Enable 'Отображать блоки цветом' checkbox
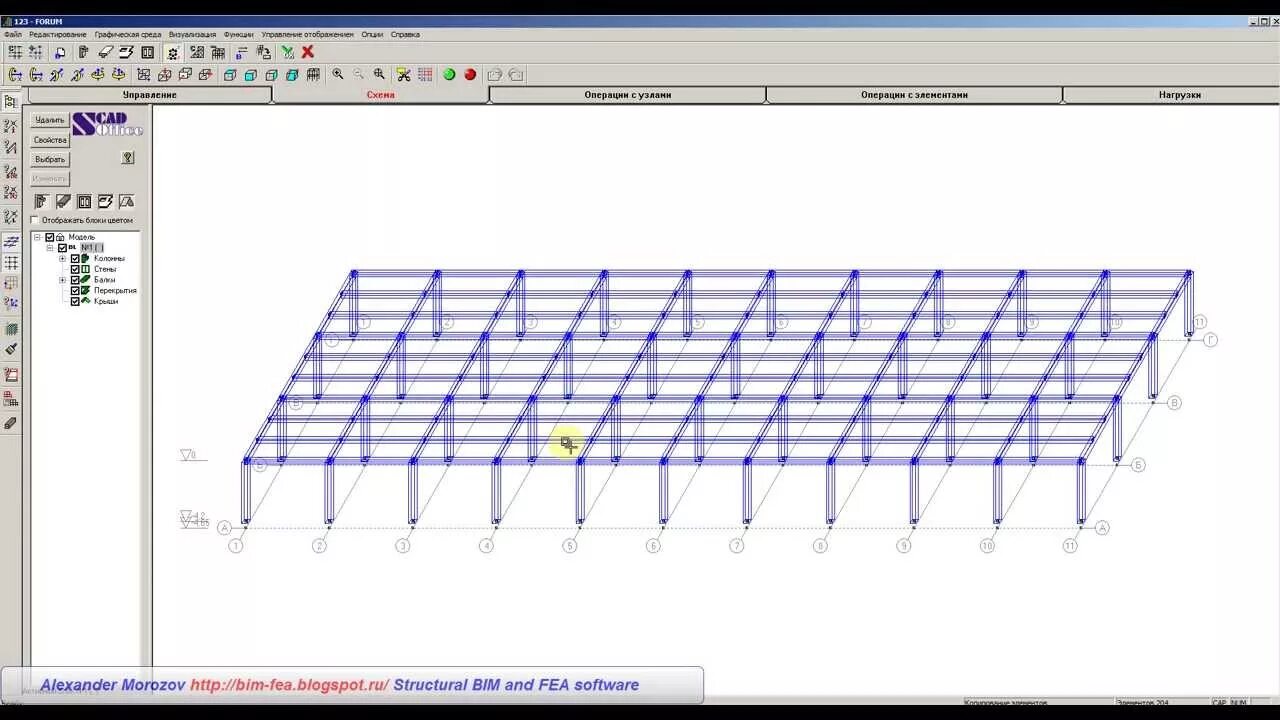The height and width of the screenshot is (720, 1280). 35,220
